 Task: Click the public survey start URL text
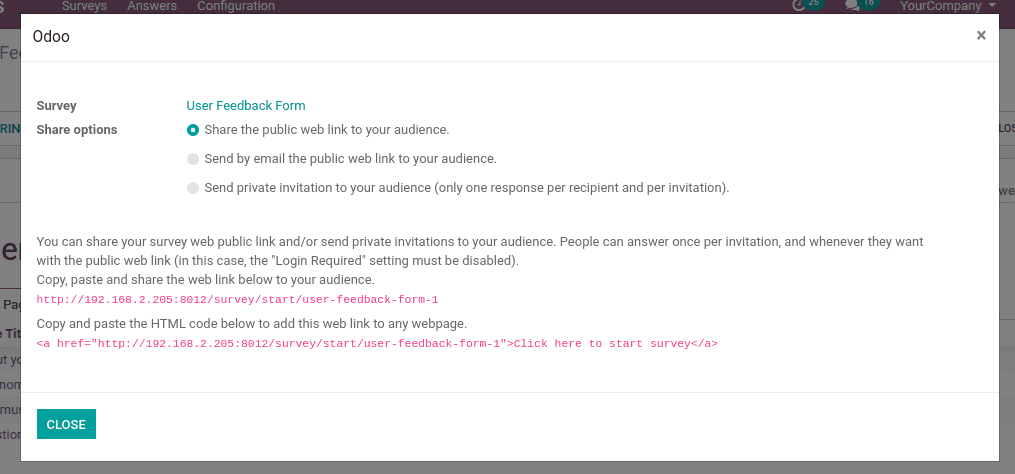pos(238,300)
